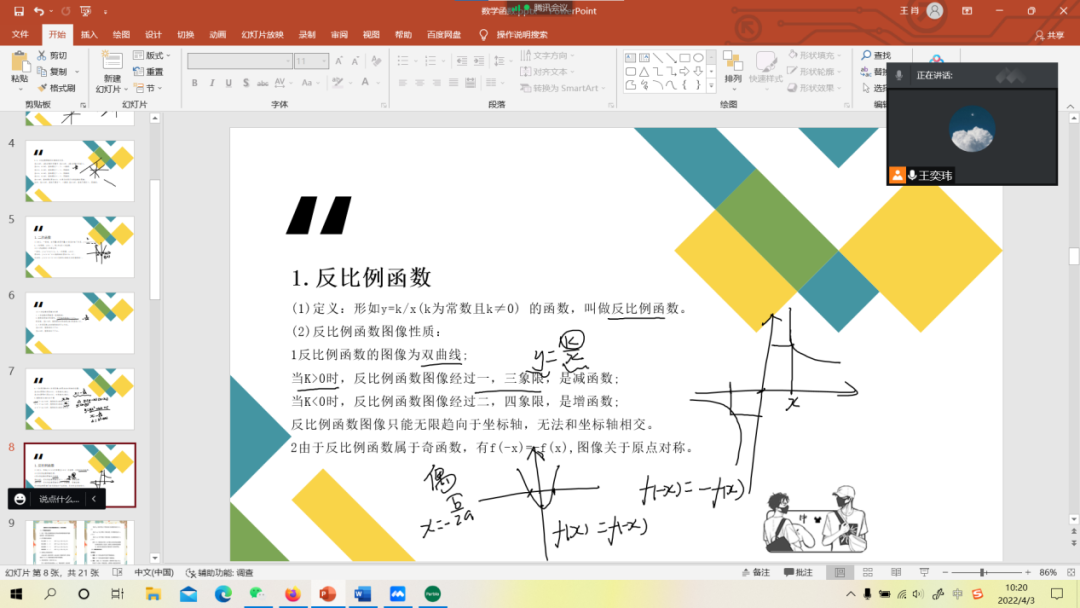Click the Undo arrow icon
The image size is (1080, 608).
click(x=39, y=11)
